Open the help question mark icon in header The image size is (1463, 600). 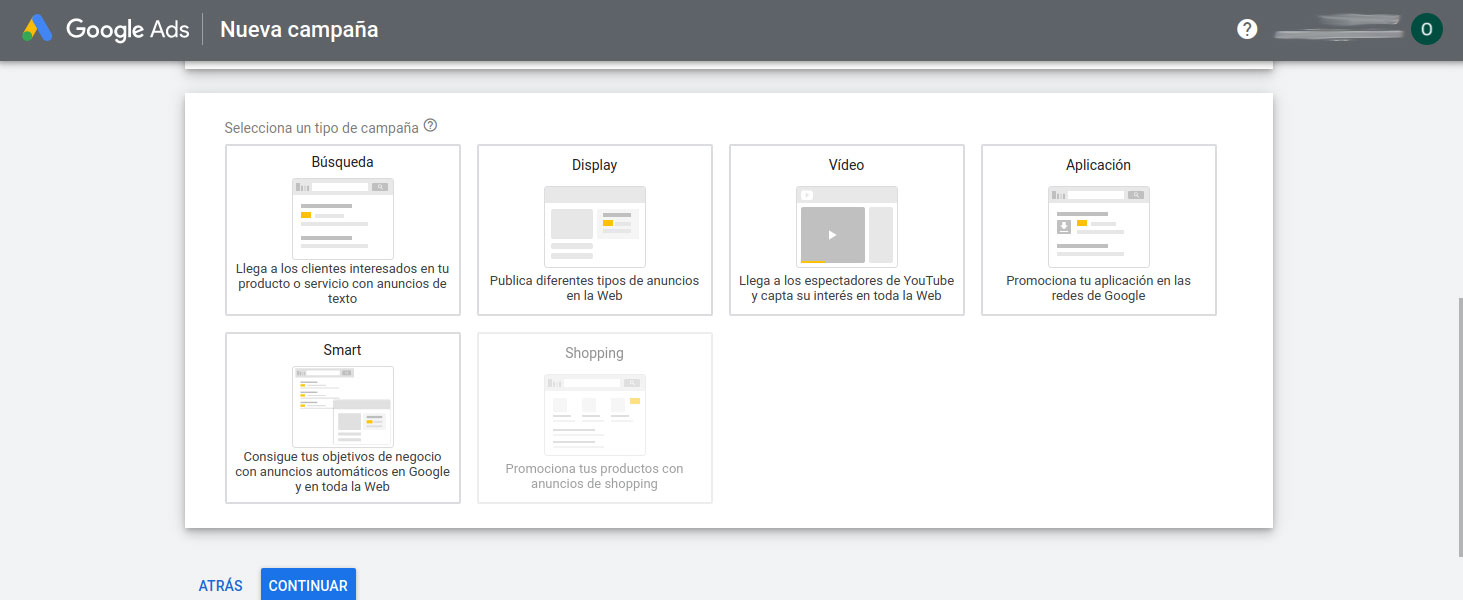pyautogui.click(x=1247, y=29)
